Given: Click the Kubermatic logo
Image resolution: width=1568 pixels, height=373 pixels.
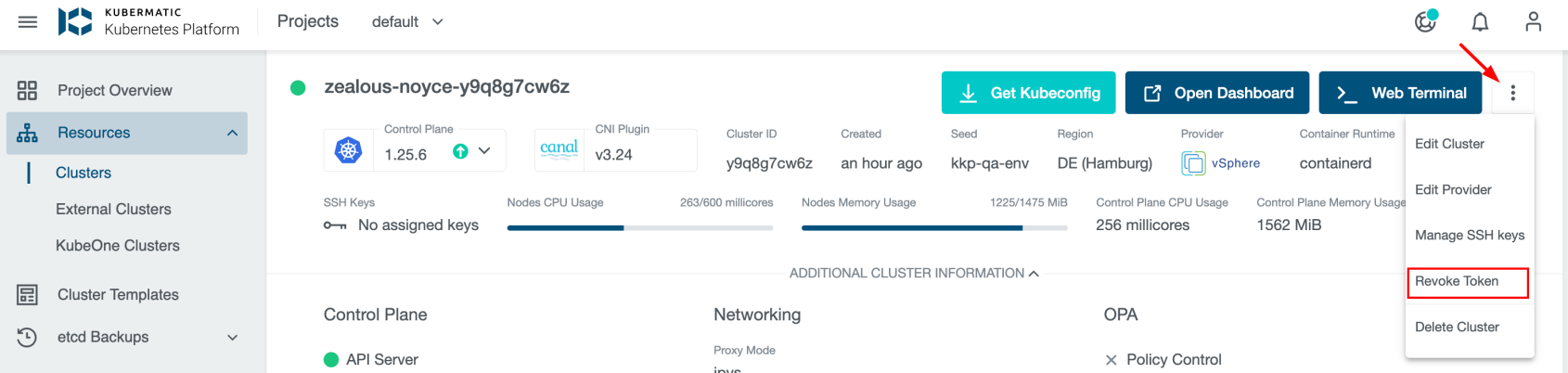Looking at the screenshot, I should click(x=75, y=21).
